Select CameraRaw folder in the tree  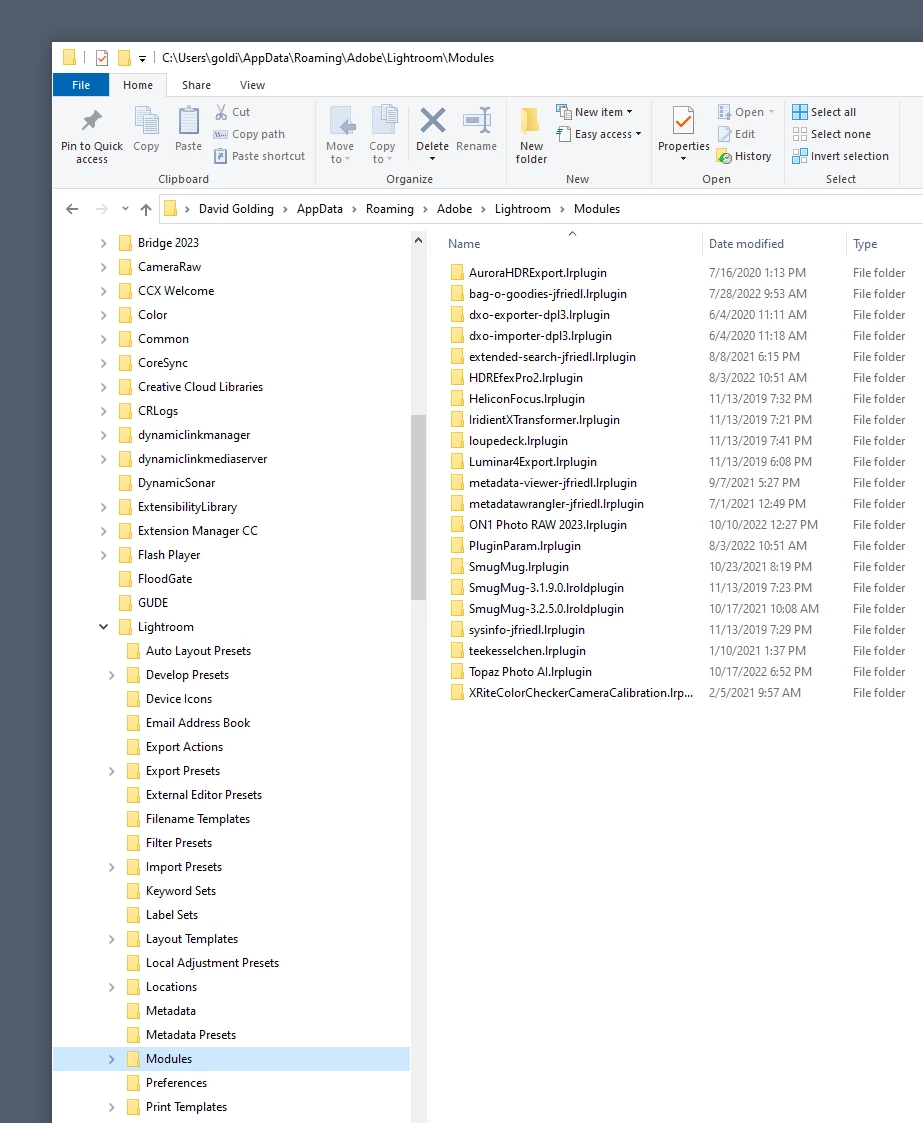tap(170, 267)
